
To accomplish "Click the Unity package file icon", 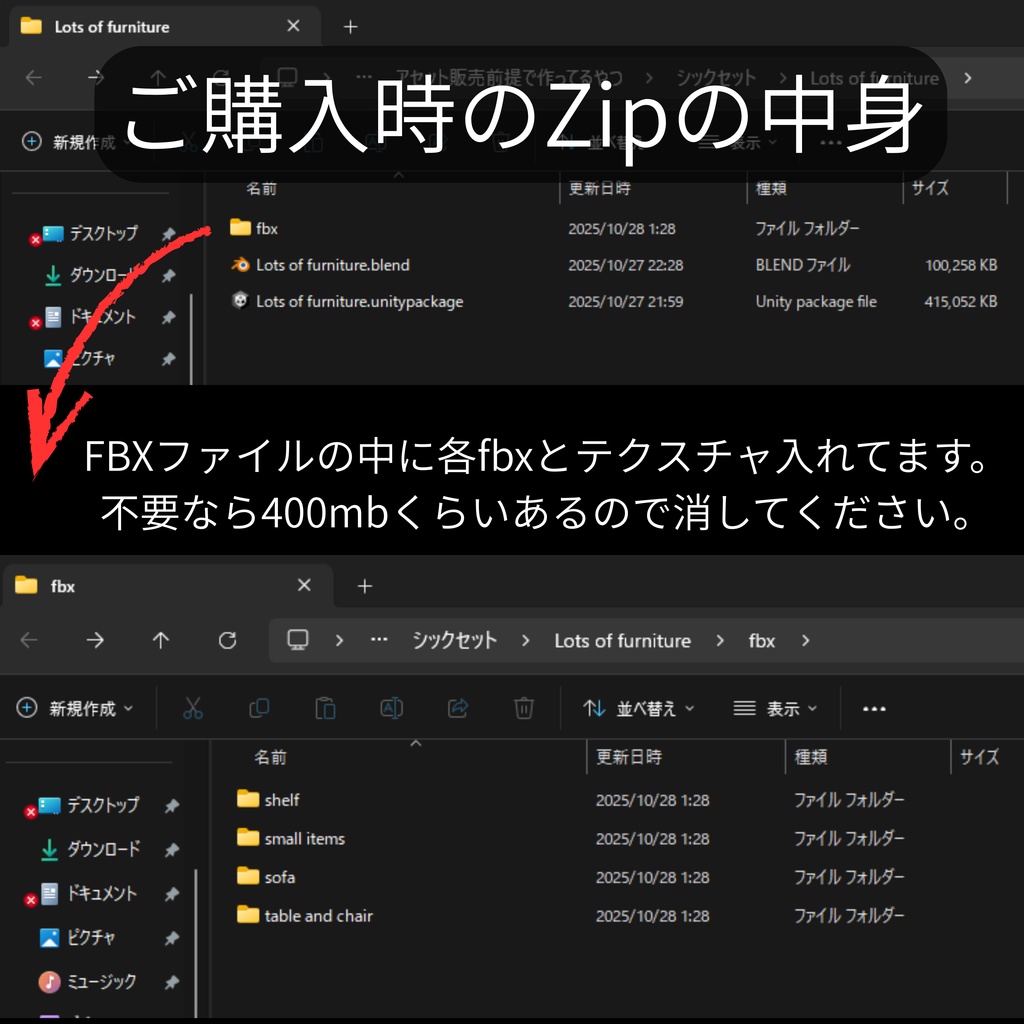I will 240,300.
